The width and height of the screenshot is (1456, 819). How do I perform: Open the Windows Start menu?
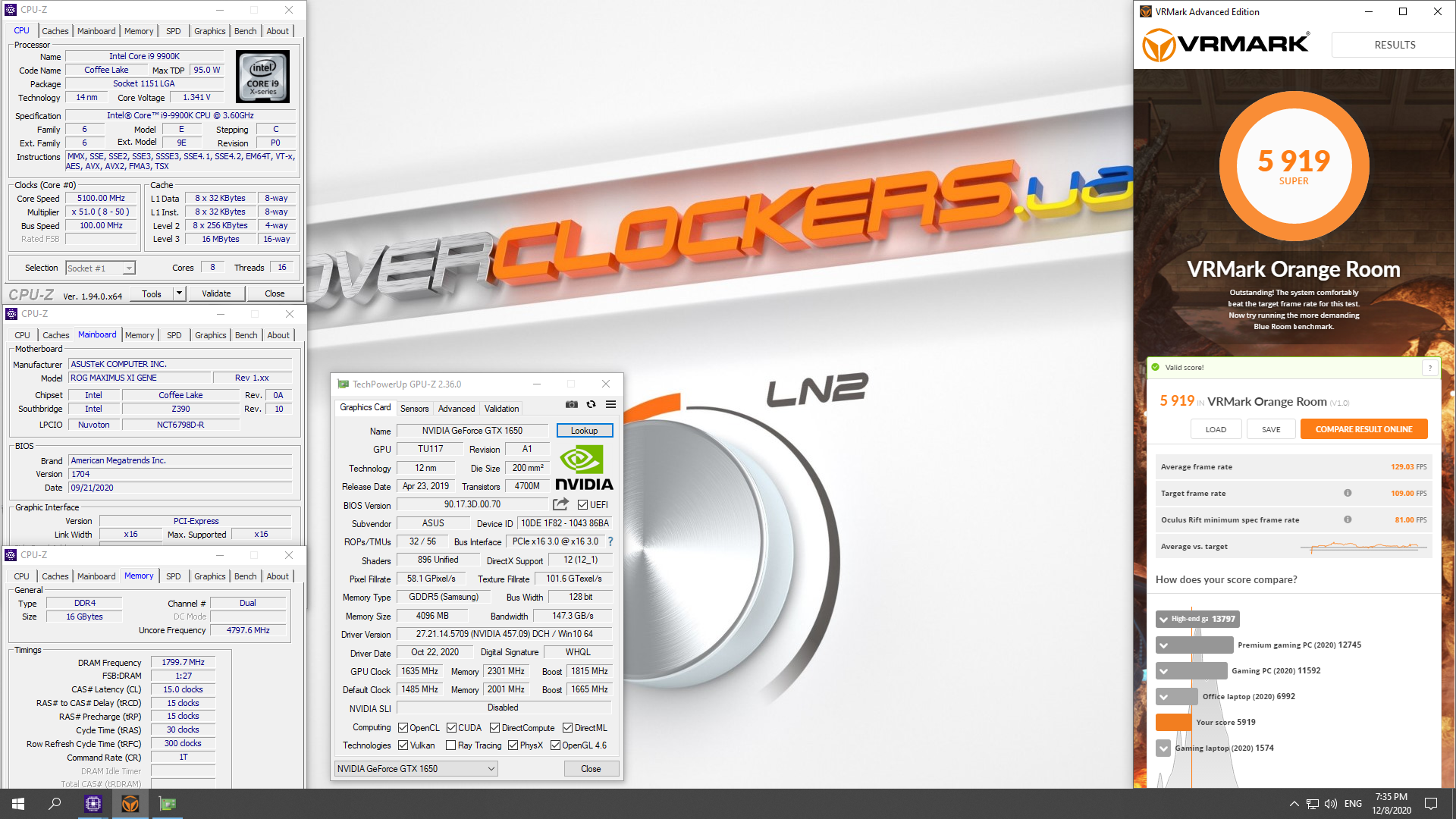pyautogui.click(x=18, y=804)
